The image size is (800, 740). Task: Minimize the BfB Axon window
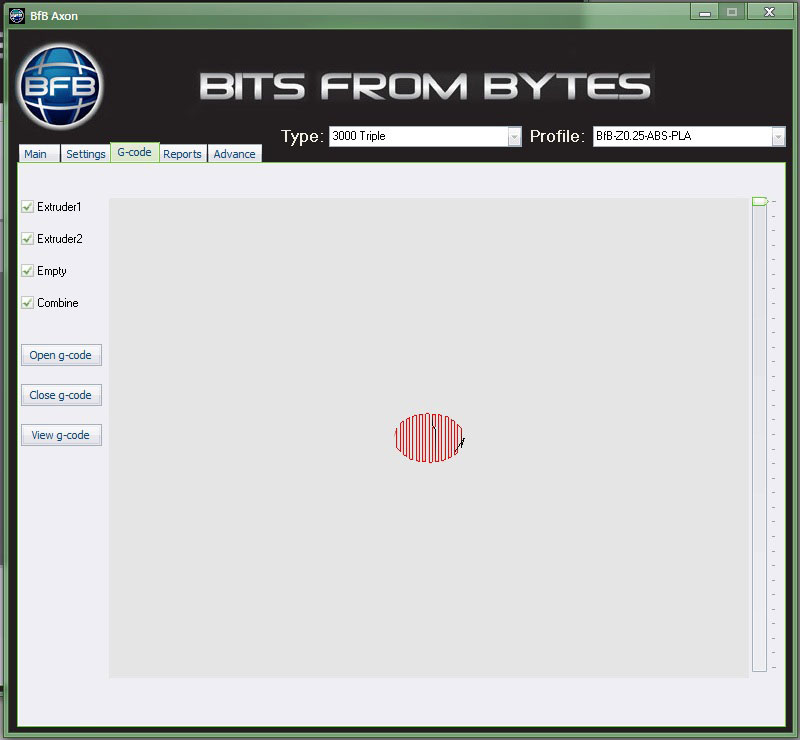(x=705, y=12)
